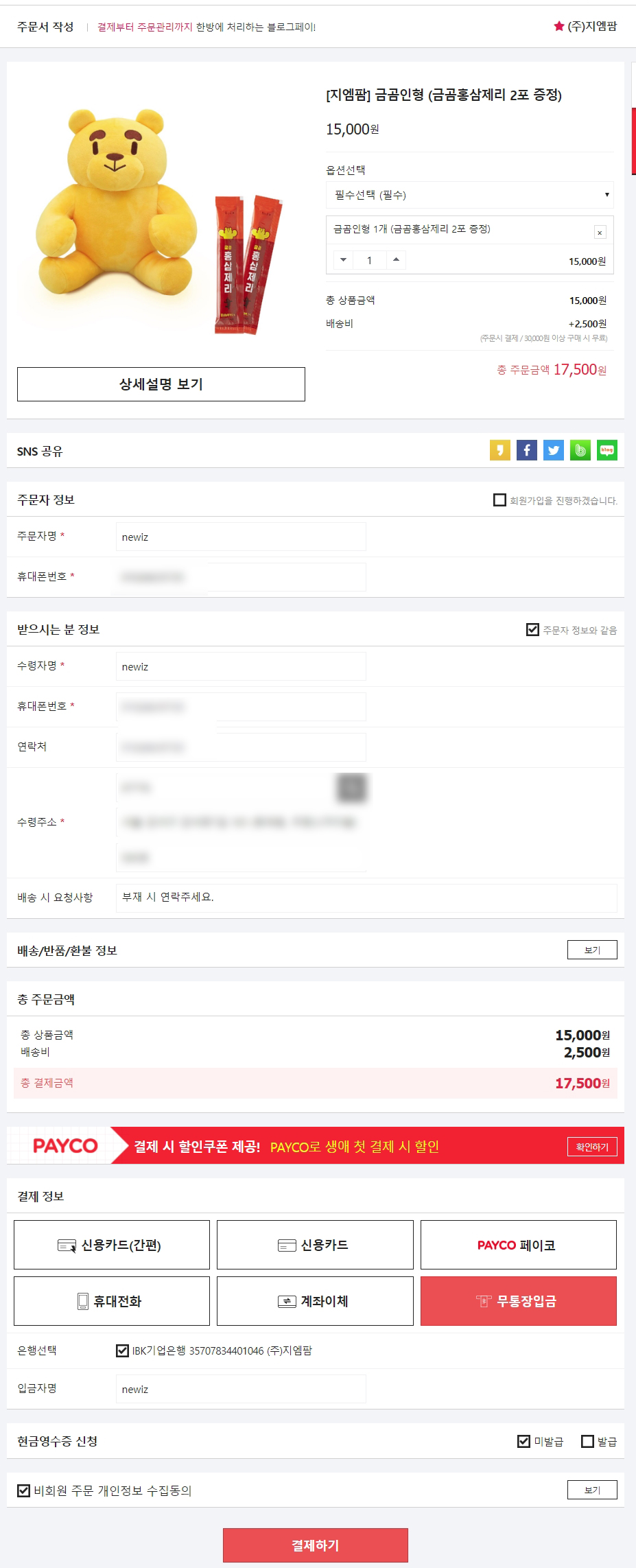Share the product on Twitter
Image resolution: width=636 pixels, height=1568 pixels.
tap(553, 450)
